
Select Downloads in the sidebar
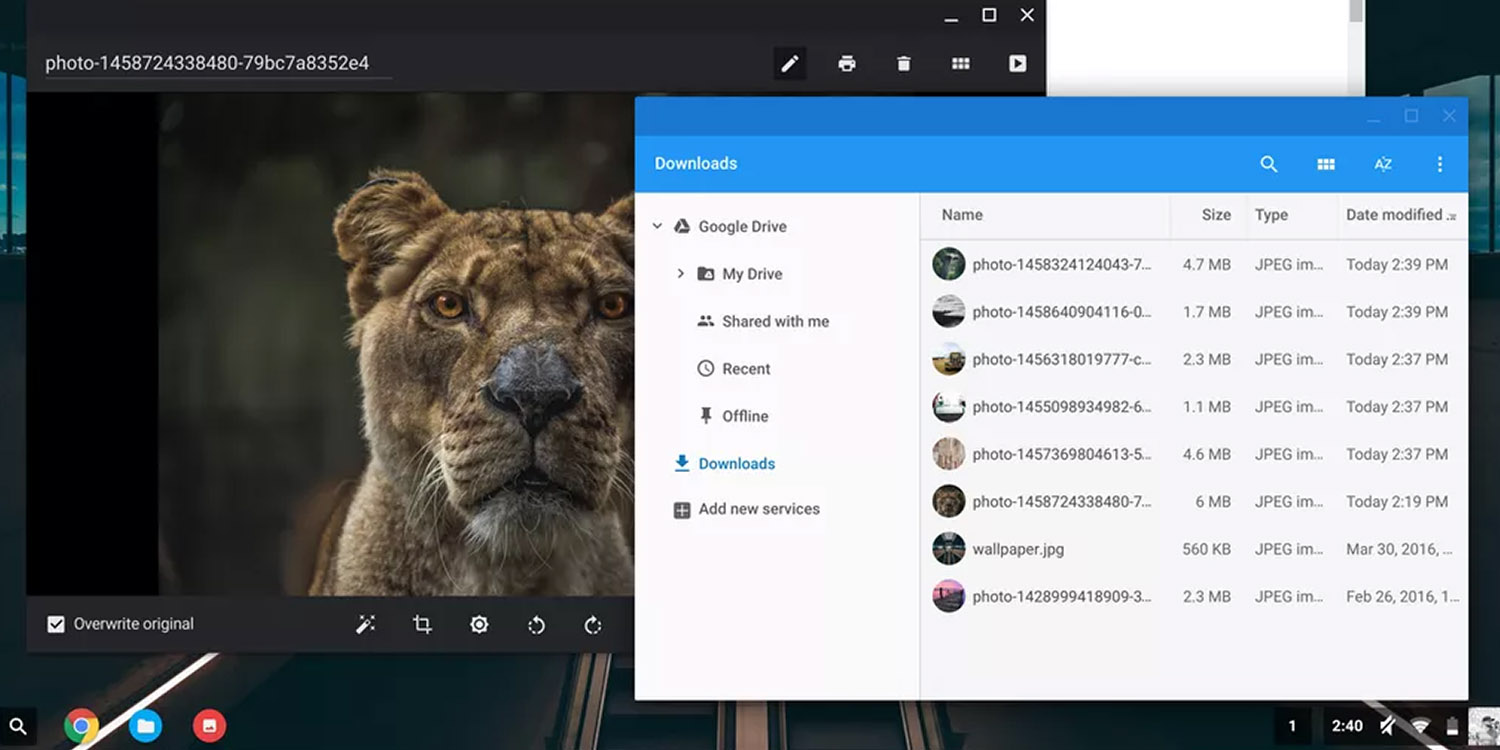(736, 464)
